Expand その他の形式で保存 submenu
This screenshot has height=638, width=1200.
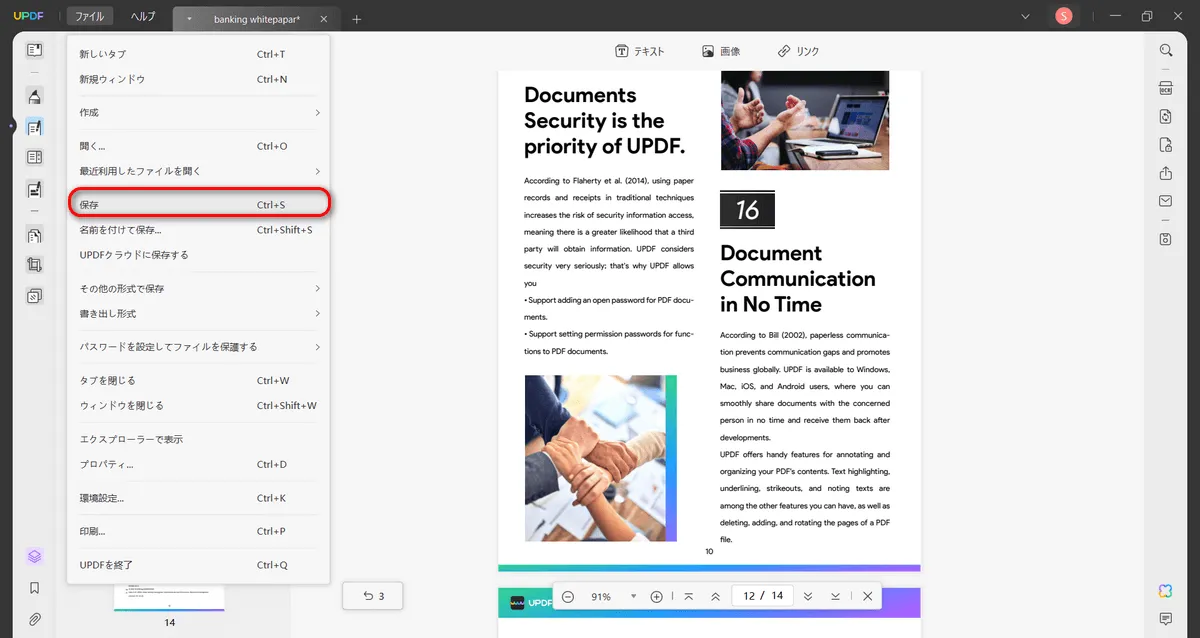click(198, 289)
